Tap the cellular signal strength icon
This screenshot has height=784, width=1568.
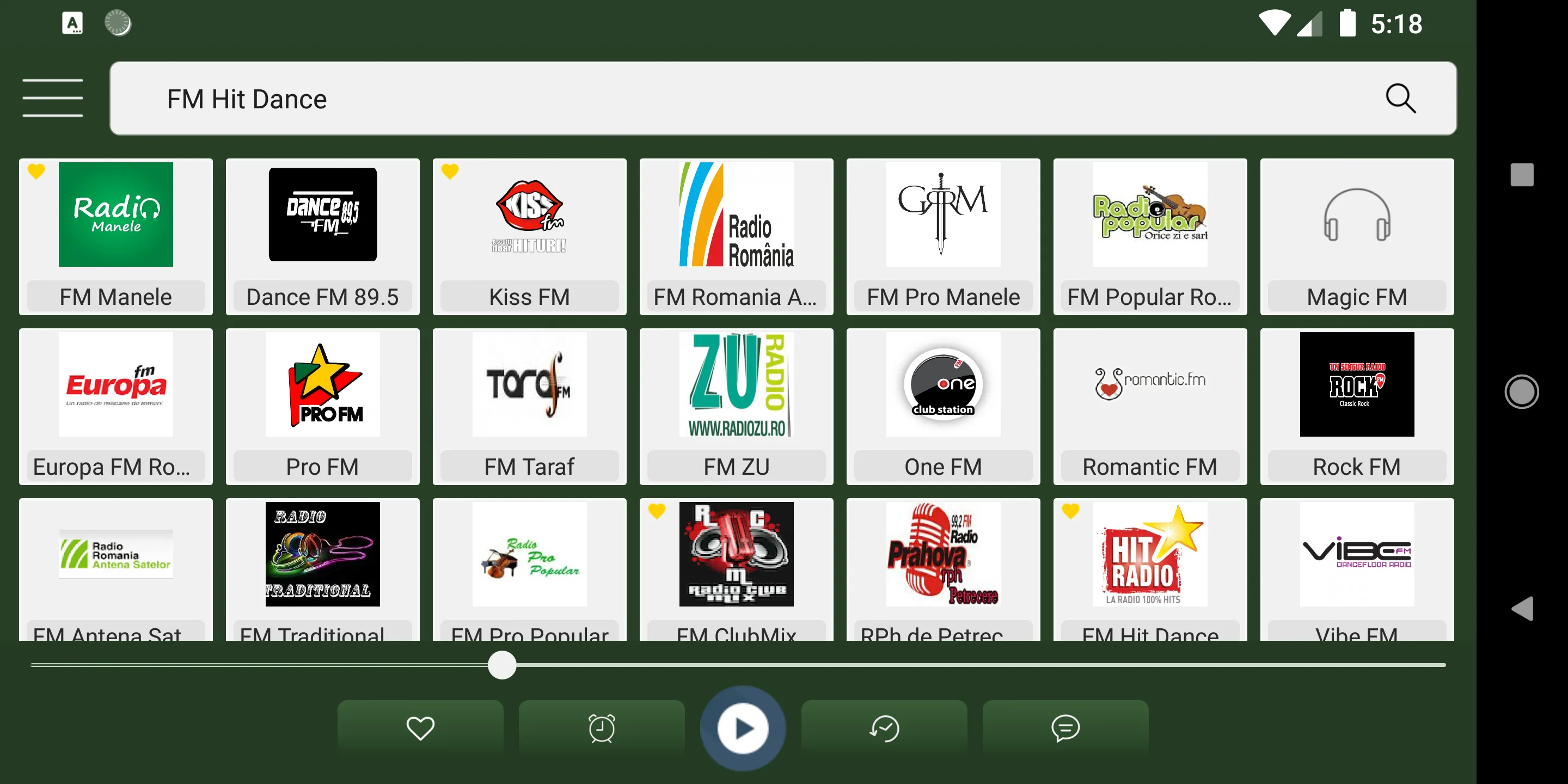[x=1309, y=24]
